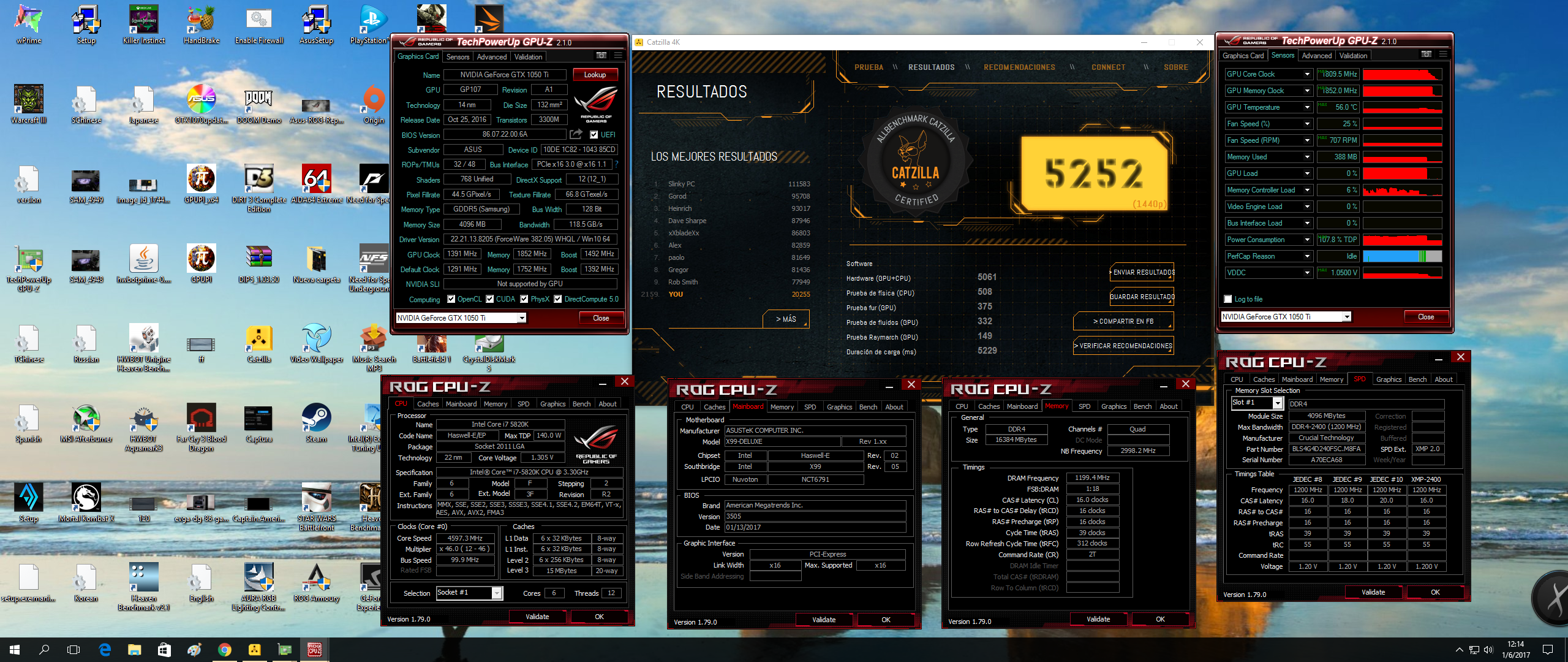The image size is (1568, 662).
Task: Click GUARDAR RESULTADO in Catzilla
Action: click(1142, 297)
